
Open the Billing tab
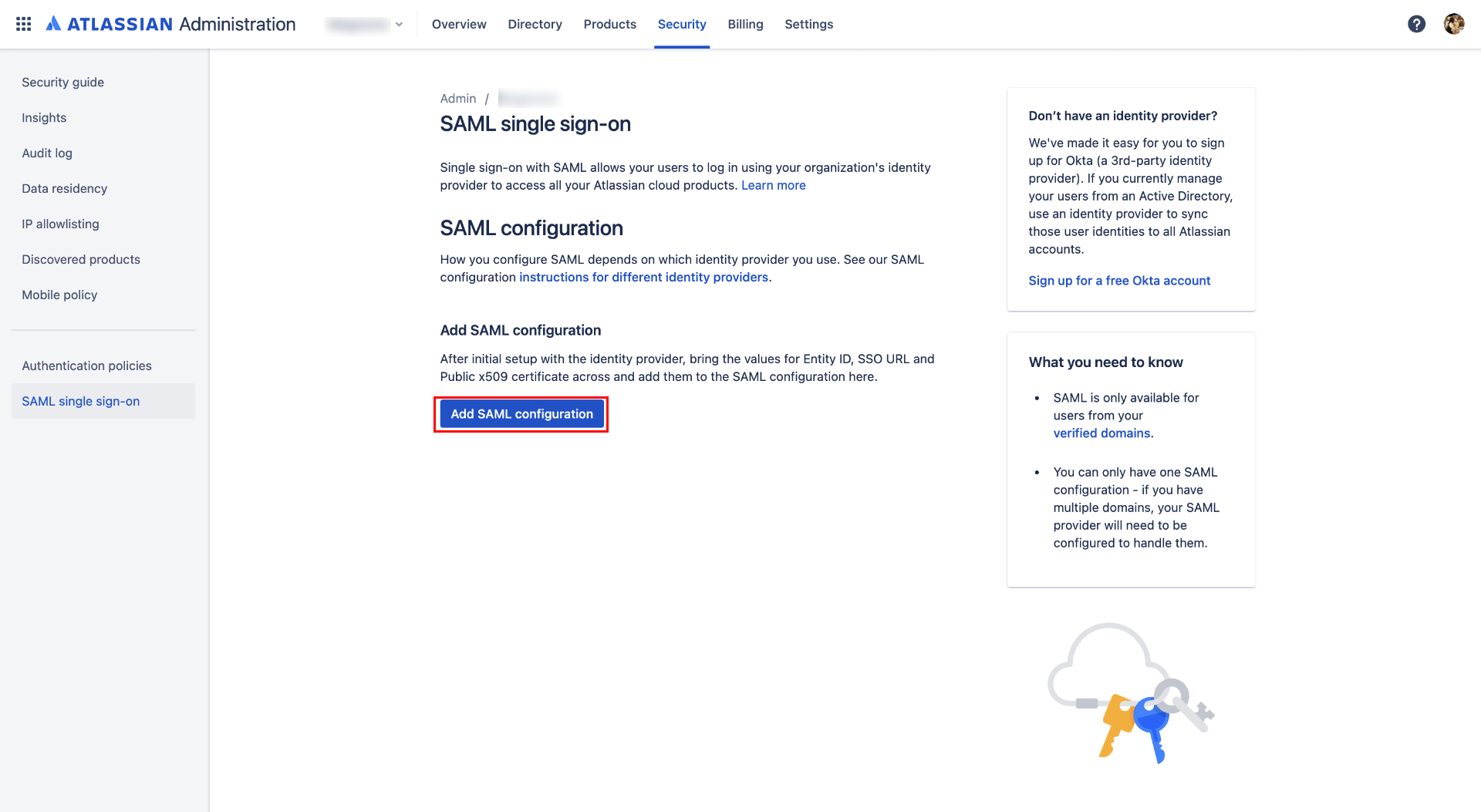745,24
